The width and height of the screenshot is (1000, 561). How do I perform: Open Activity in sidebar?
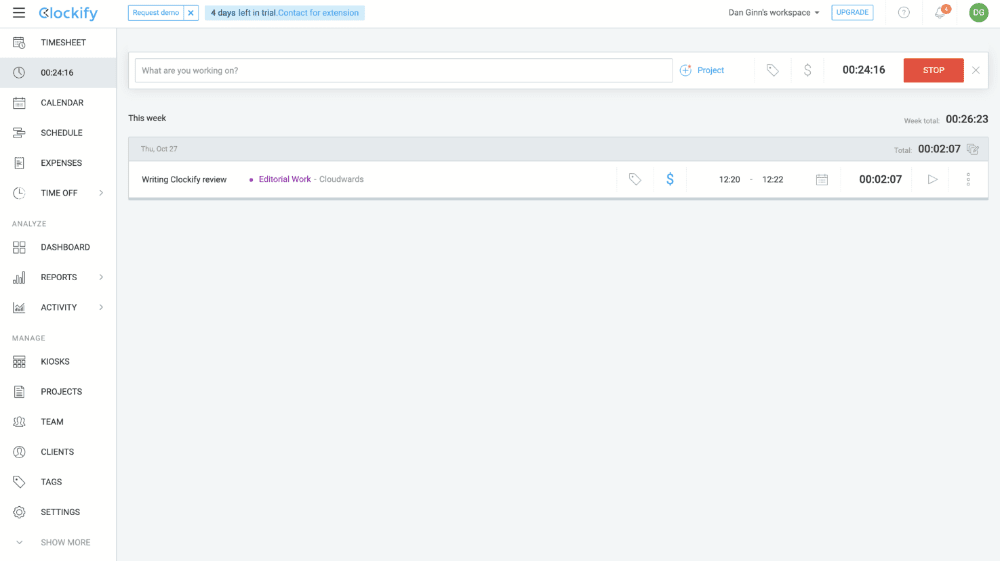[x=59, y=307]
